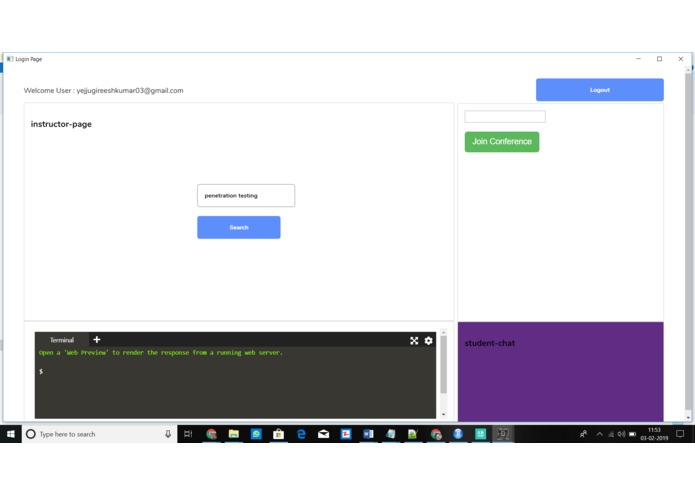695x494 pixels.
Task: Launch Microsoft Edge from the taskbar
Action: tap(301, 434)
